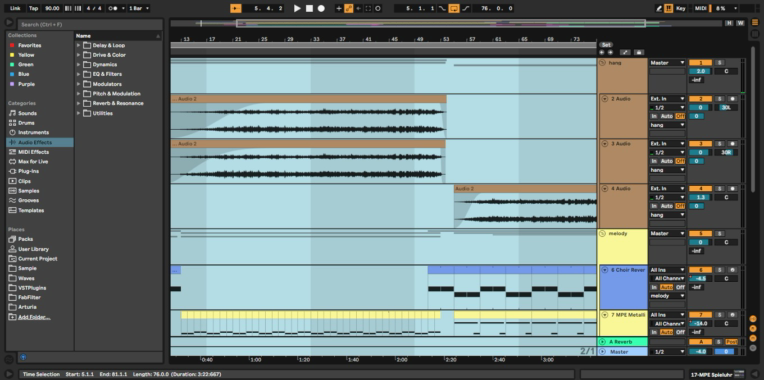Open 6 Choir Rever All Ins dropdown

click(x=667, y=270)
